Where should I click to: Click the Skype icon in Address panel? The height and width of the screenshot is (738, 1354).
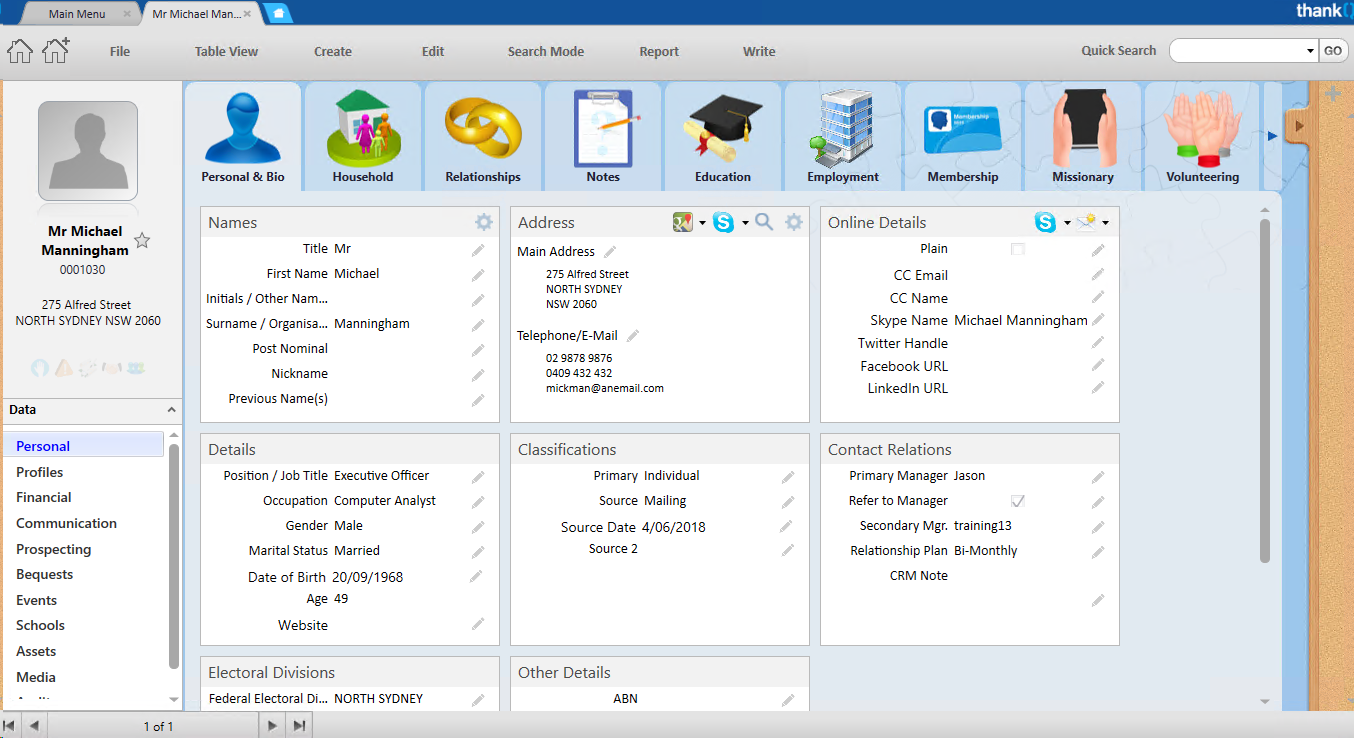(723, 222)
